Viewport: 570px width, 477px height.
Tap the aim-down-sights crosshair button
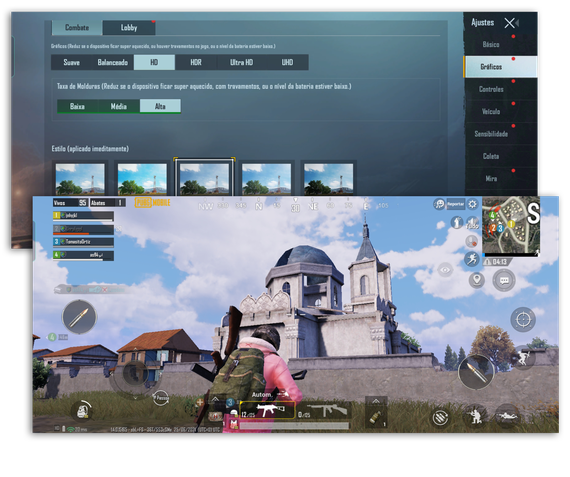(523, 320)
